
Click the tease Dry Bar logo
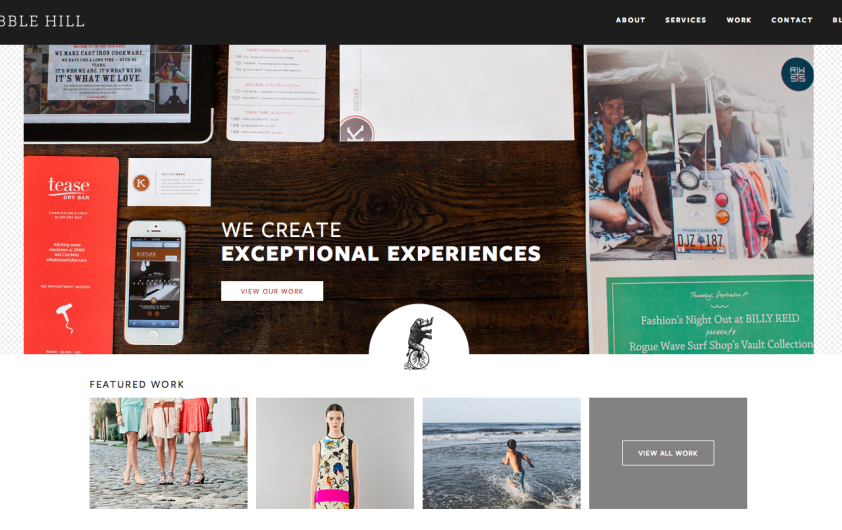click(x=69, y=187)
